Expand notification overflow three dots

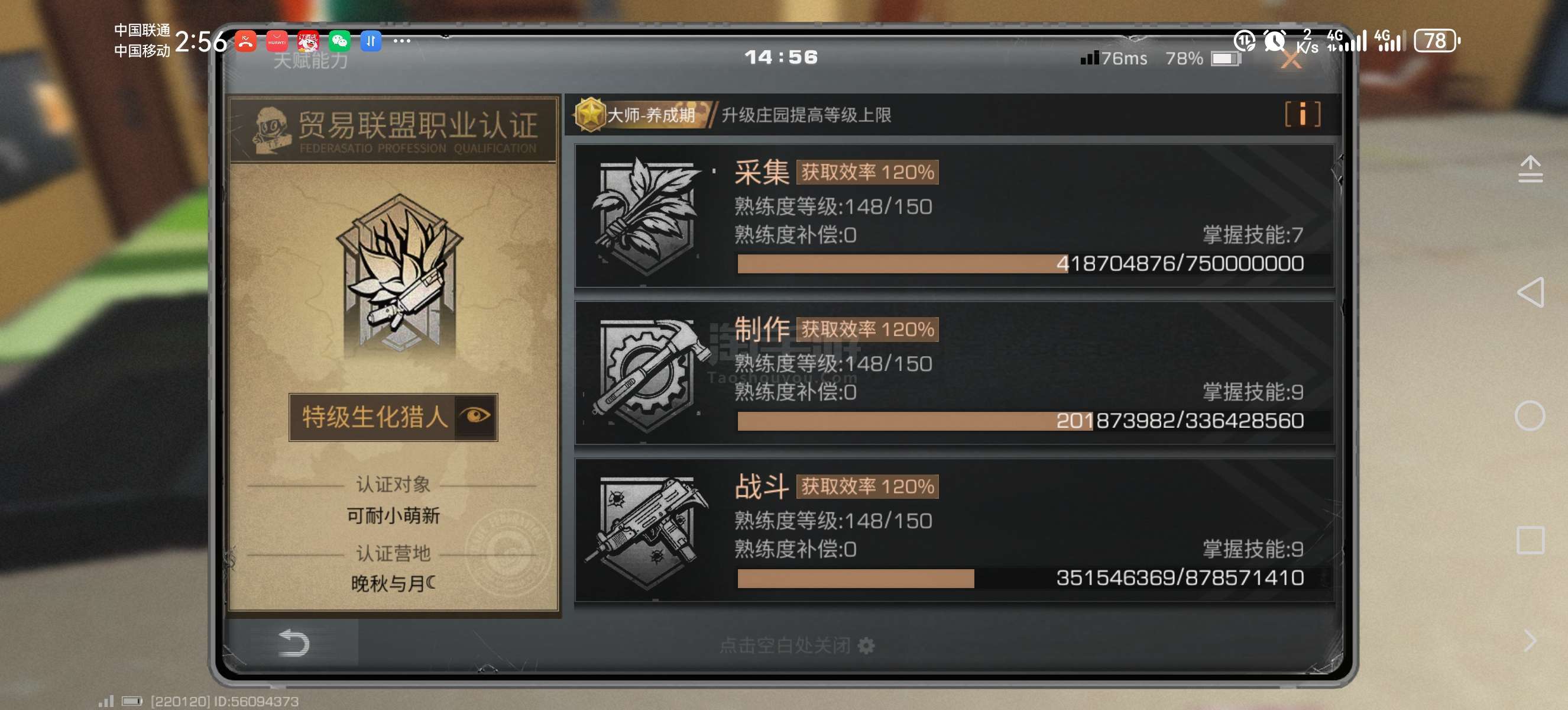coord(401,41)
